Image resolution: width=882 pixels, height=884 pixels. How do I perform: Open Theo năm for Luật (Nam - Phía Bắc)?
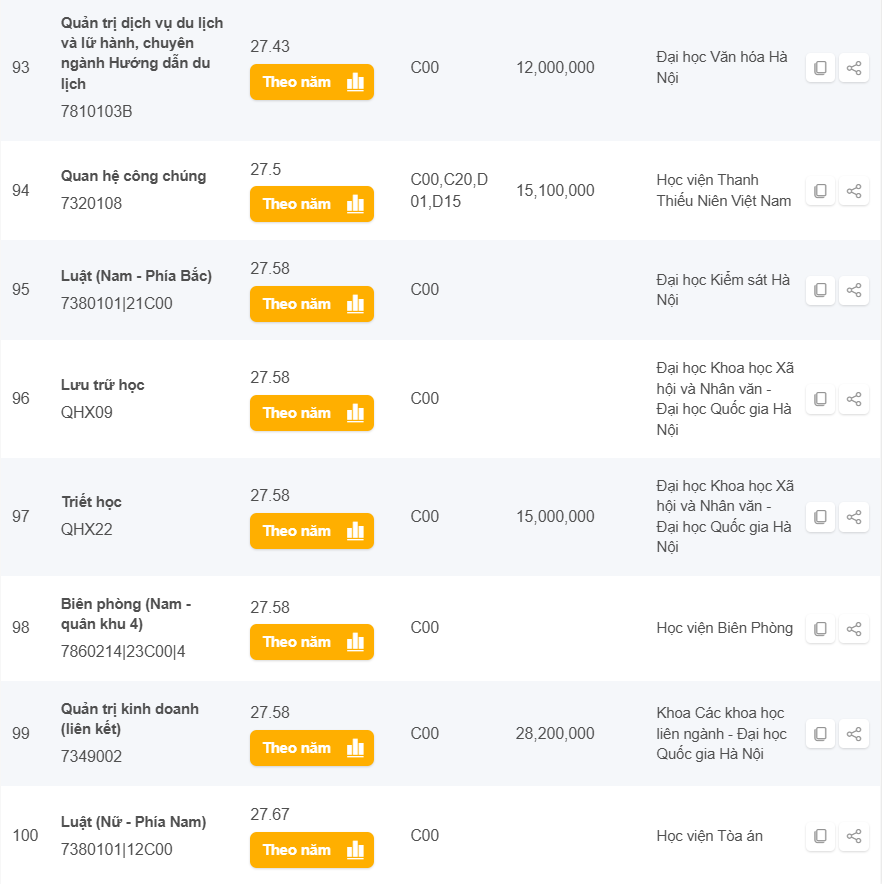[311, 304]
